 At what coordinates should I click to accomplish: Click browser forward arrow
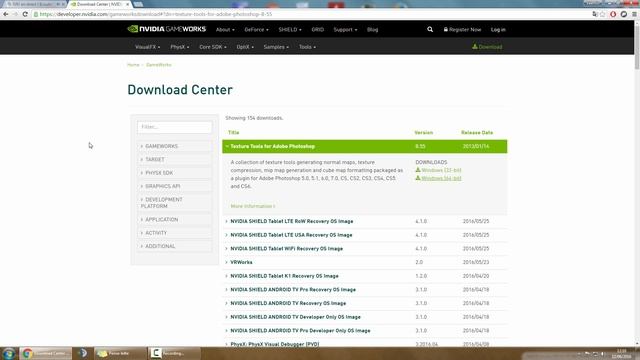15,14
